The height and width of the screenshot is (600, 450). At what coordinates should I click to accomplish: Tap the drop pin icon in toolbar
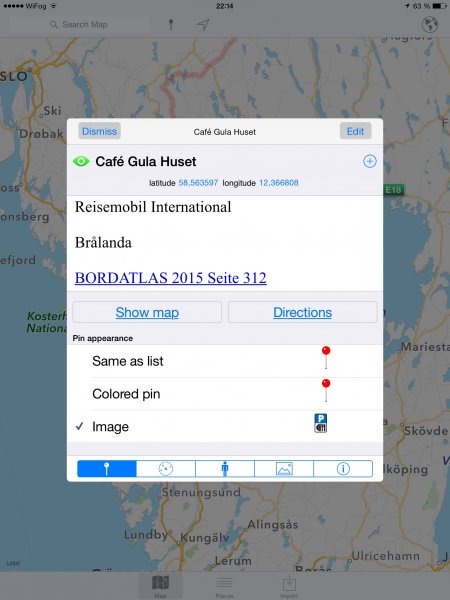[x=171, y=24]
